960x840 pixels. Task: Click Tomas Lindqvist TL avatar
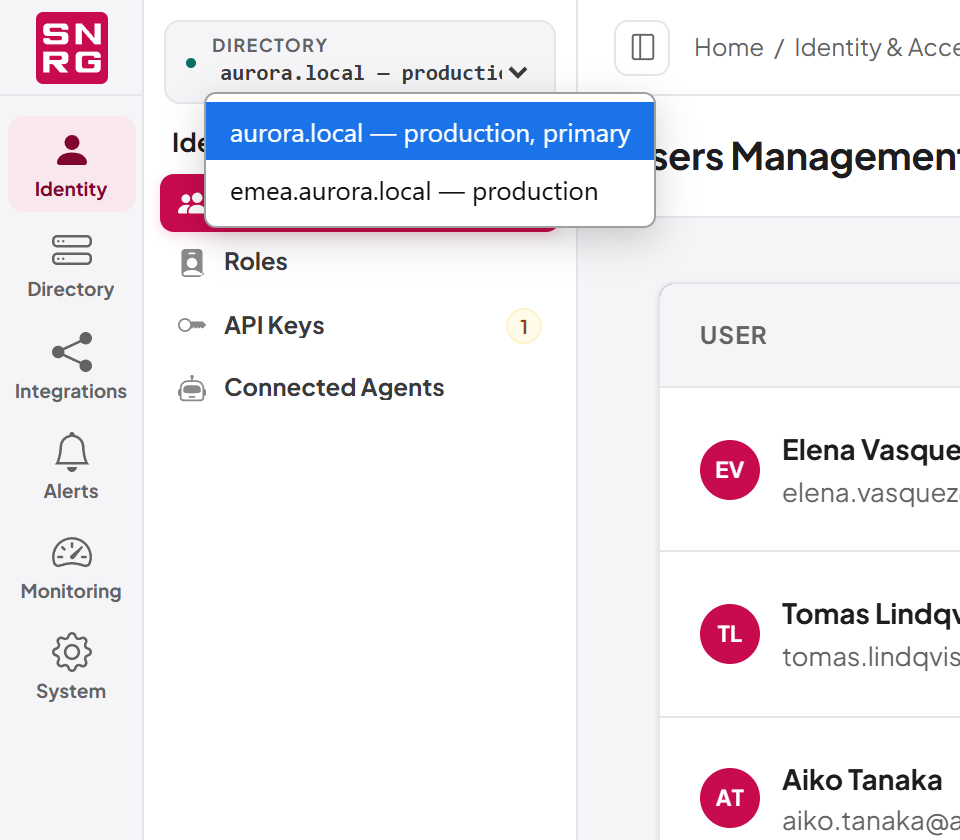[730, 634]
